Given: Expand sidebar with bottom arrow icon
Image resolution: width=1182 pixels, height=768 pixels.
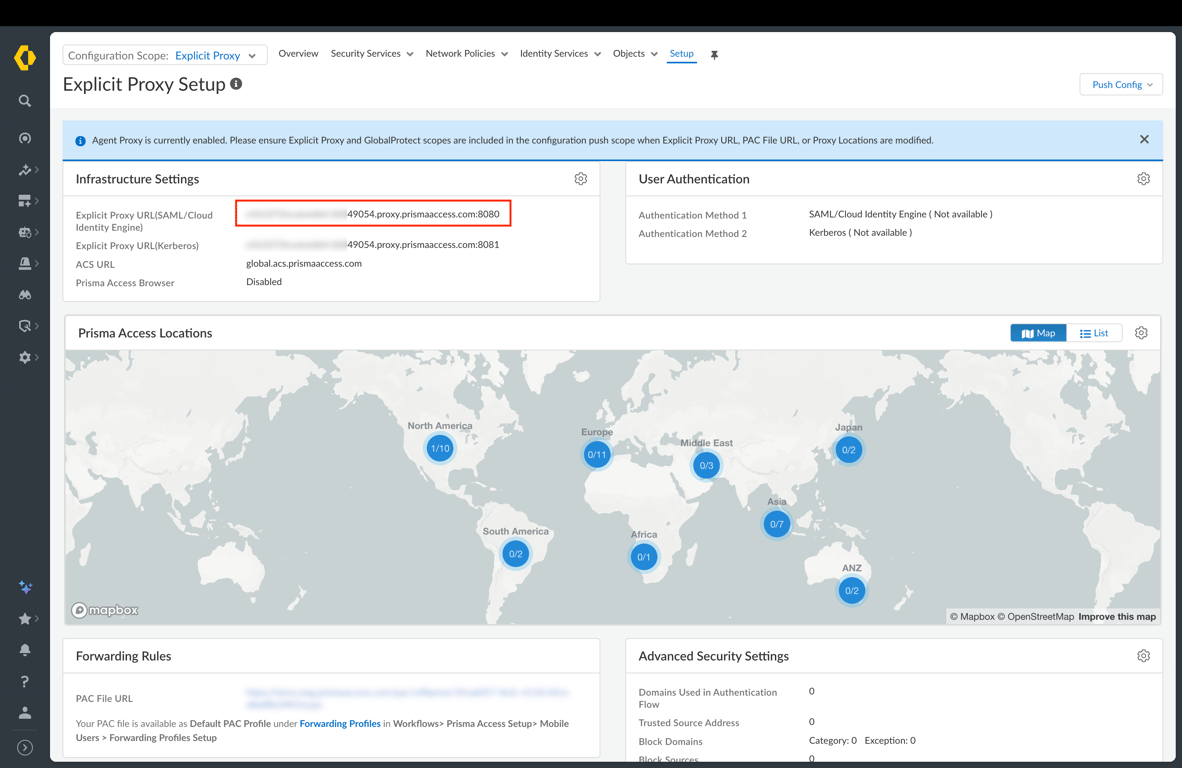Looking at the screenshot, I should pyautogui.click(x=25, y=748).
